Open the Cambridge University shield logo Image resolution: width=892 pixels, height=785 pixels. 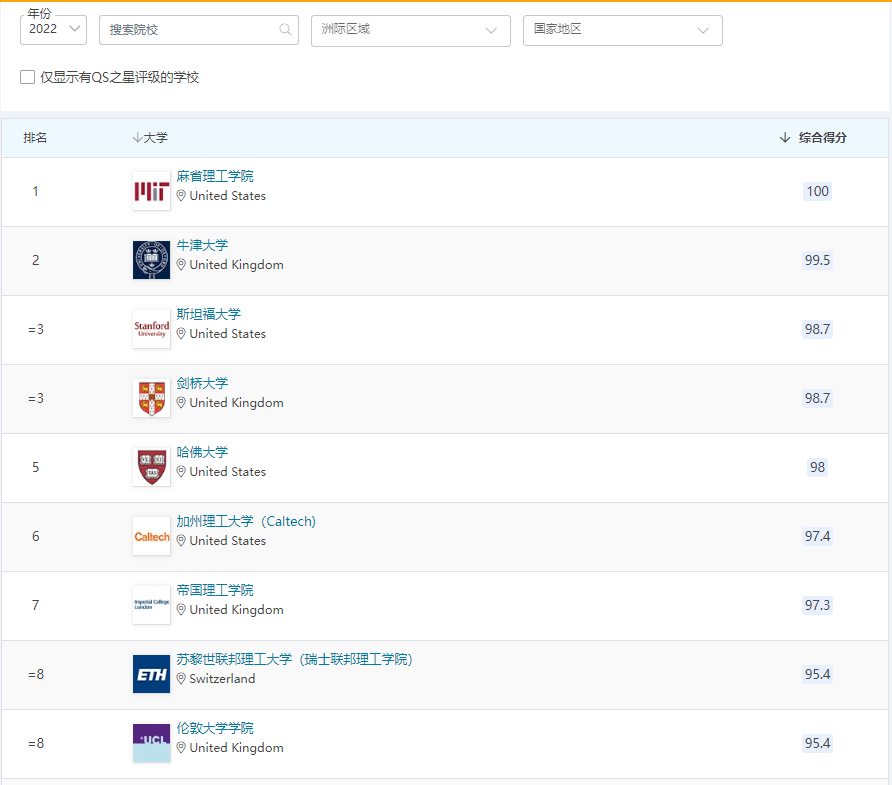tap(151, 398)
